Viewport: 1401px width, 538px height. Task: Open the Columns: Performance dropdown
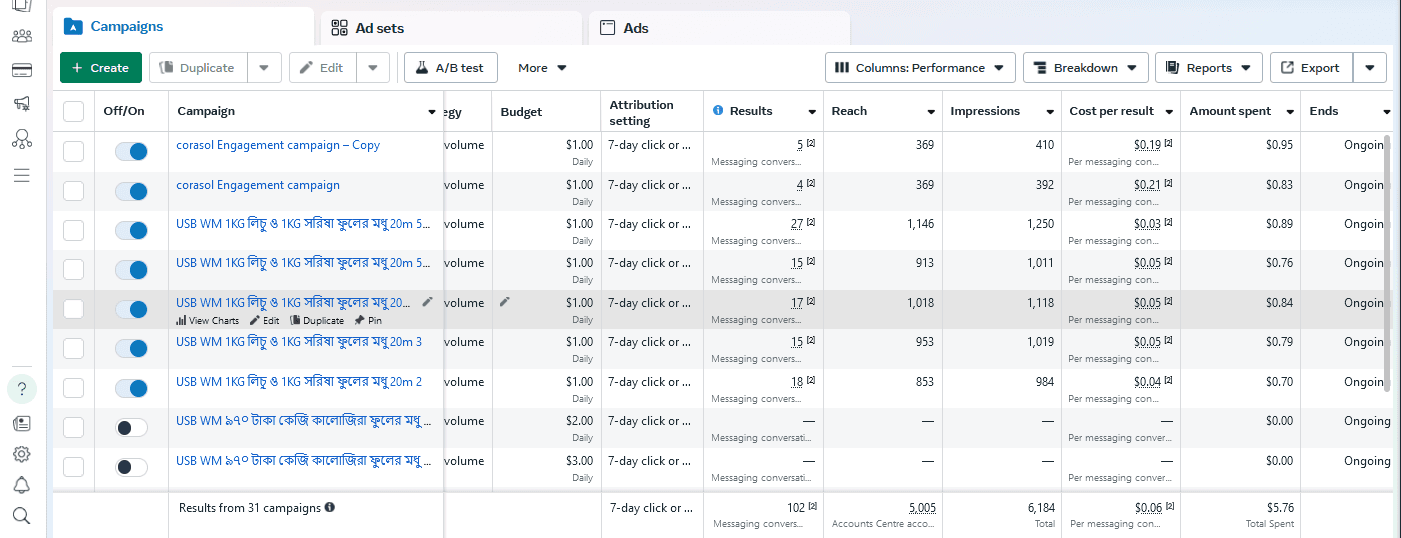920,68
